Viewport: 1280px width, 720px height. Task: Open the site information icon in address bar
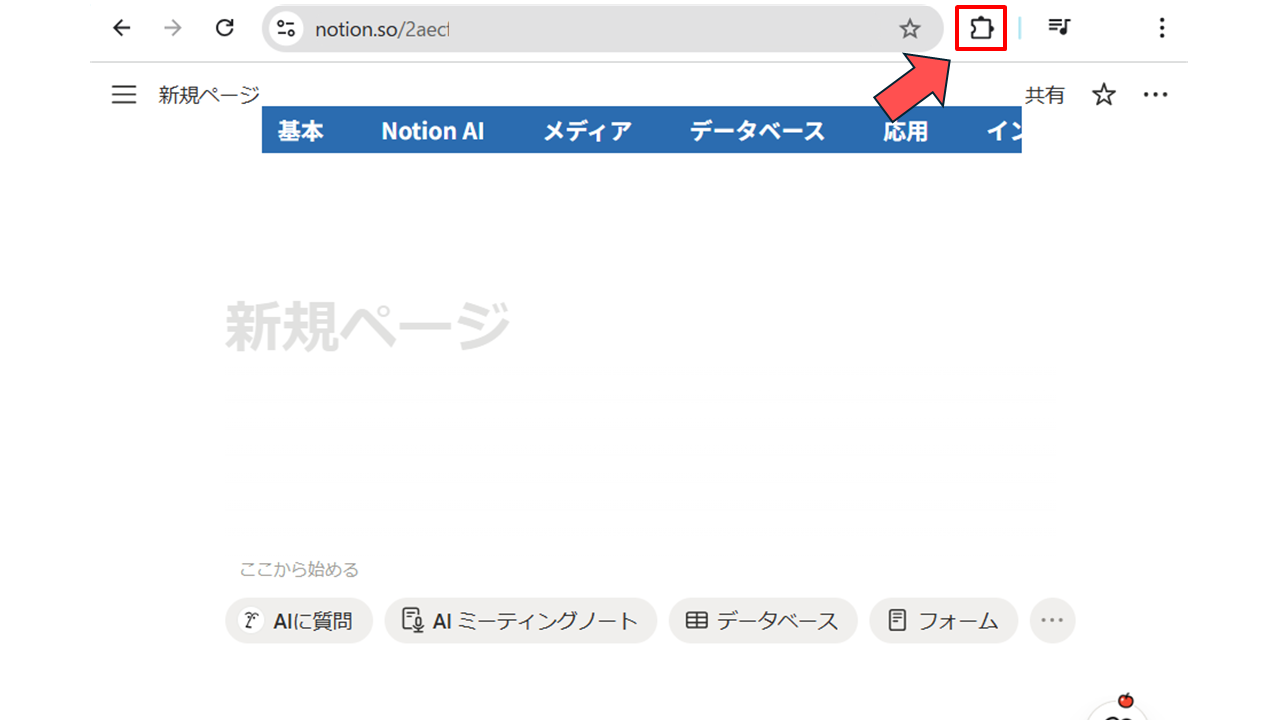tap(286, 28)
